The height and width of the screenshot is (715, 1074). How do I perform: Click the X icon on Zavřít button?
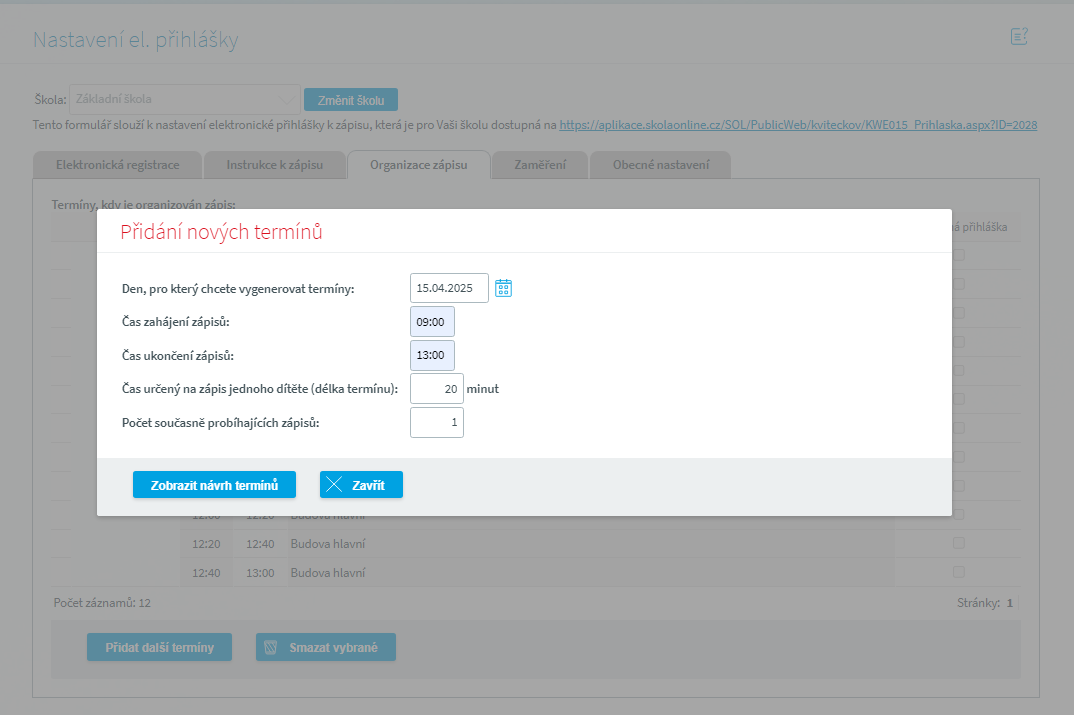[335, 485]
